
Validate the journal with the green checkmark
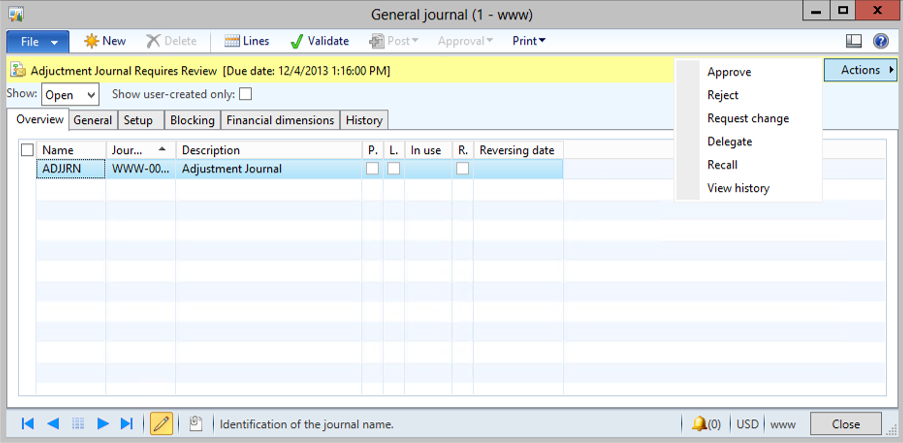tap(319, 41)
